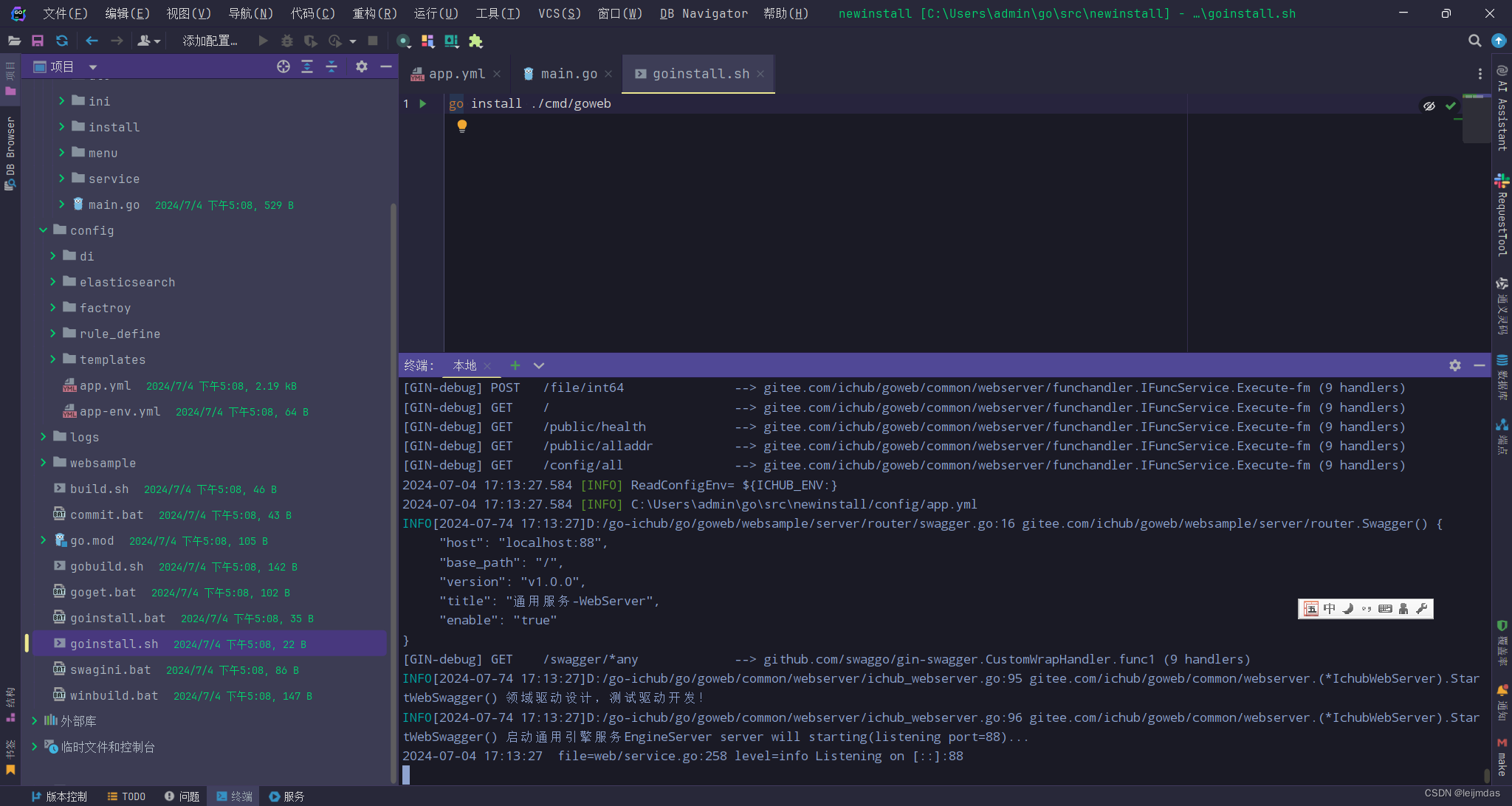Open the project folder icon in toolbar
1512x806 pixels.
click(14, 41)
